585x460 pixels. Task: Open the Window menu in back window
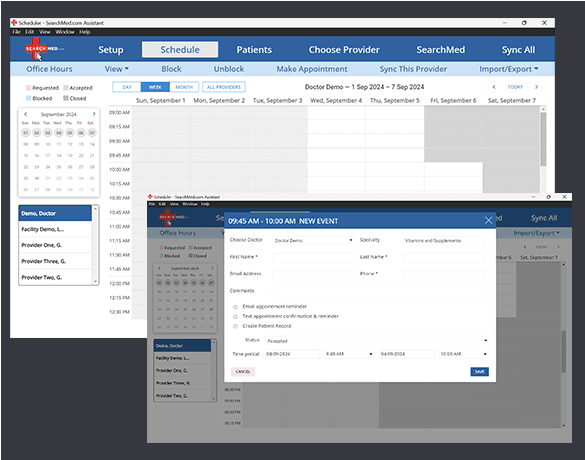pyautogui.click(x=65, y=32)
